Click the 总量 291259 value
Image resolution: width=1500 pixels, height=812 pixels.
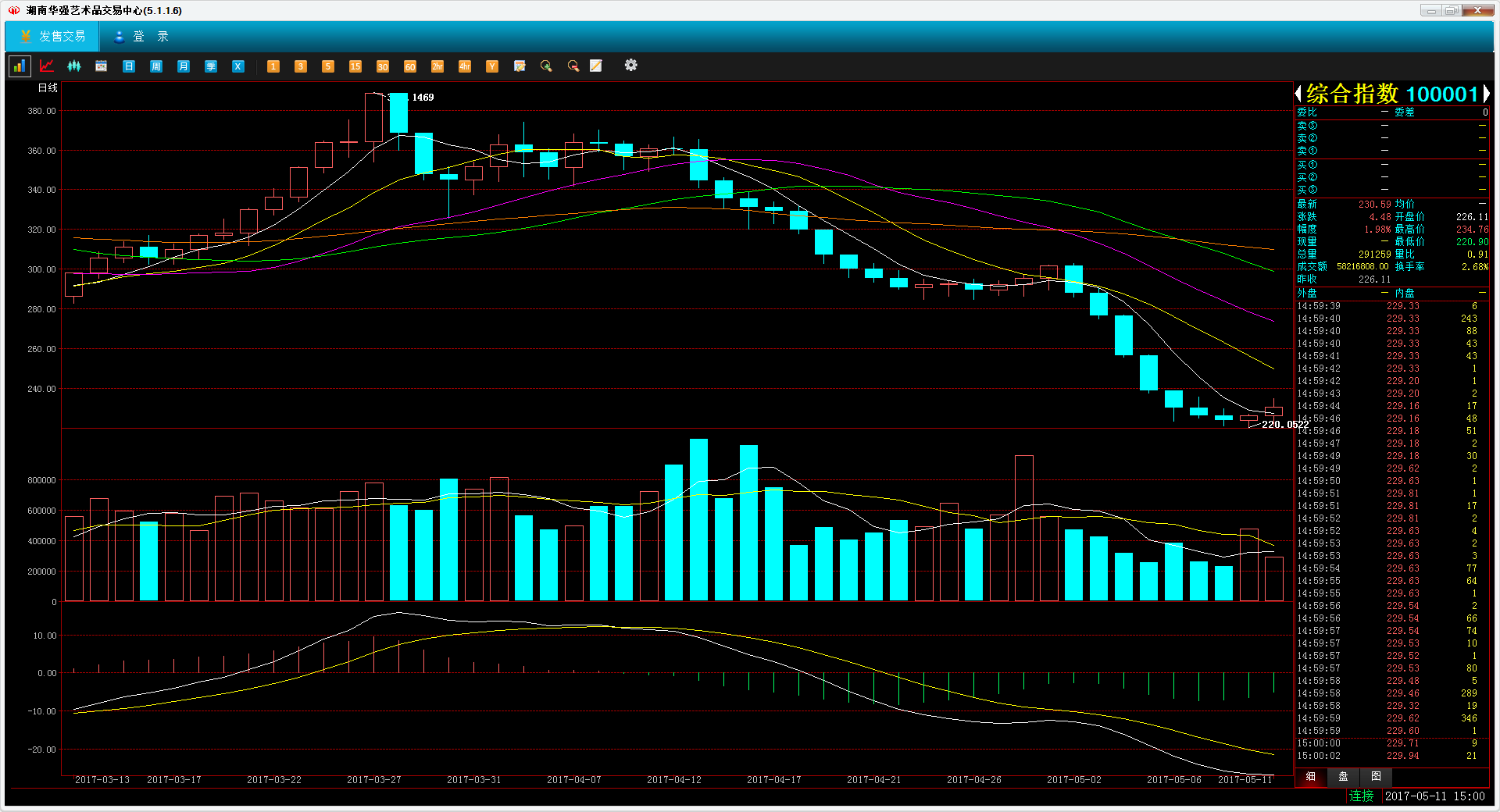pos(1374,255)
